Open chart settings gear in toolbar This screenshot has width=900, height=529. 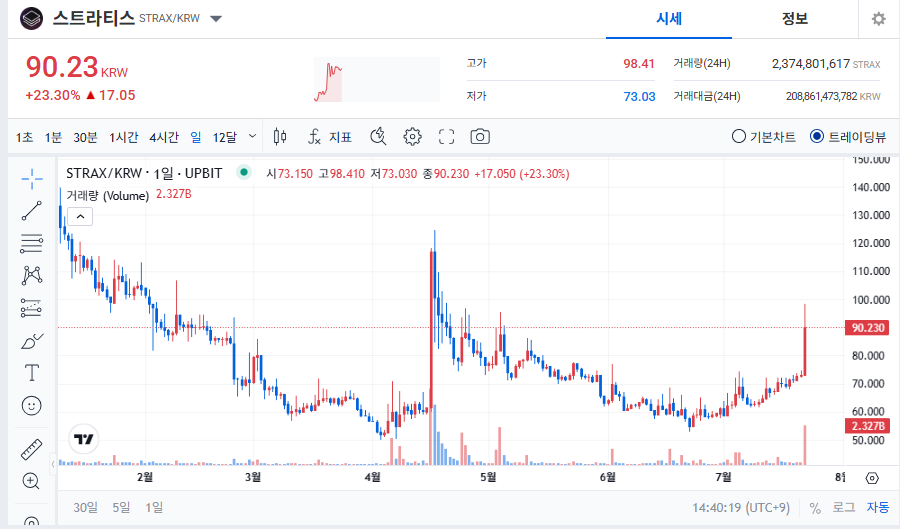[412, 137]
